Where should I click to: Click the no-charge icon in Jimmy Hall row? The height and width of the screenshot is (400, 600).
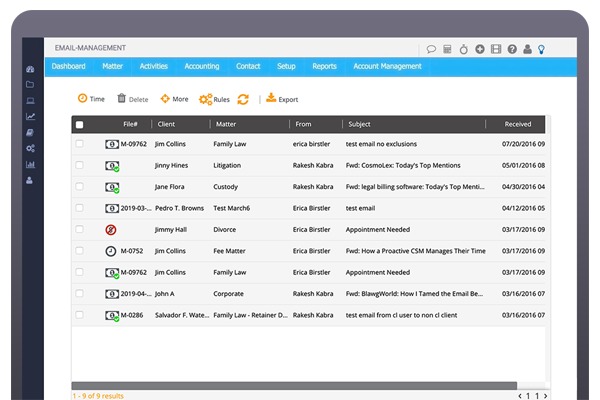[x=111, y=230]
